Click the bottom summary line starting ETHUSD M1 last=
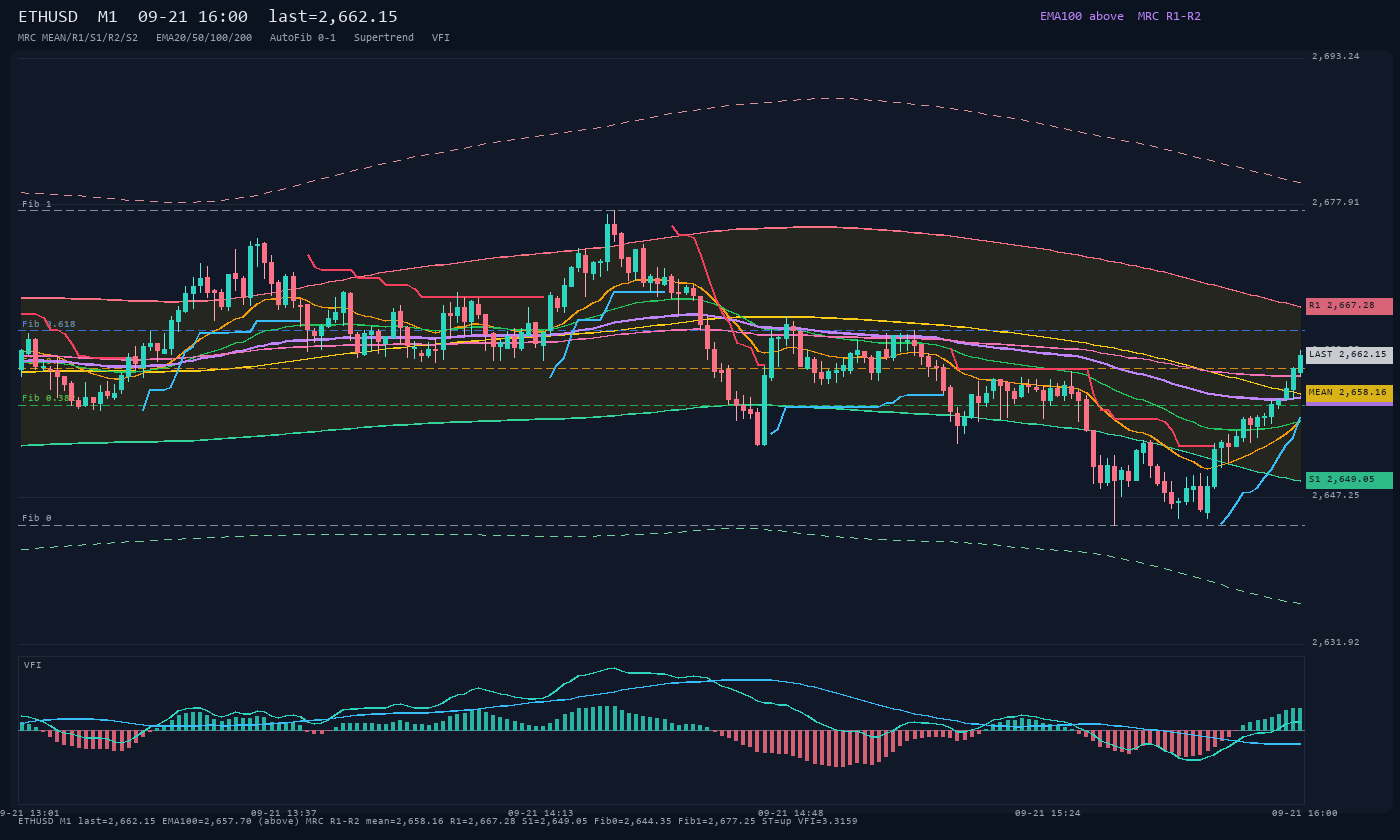Screen dimensions: 1400x840 pyautogui.click(x=438, y=821)
